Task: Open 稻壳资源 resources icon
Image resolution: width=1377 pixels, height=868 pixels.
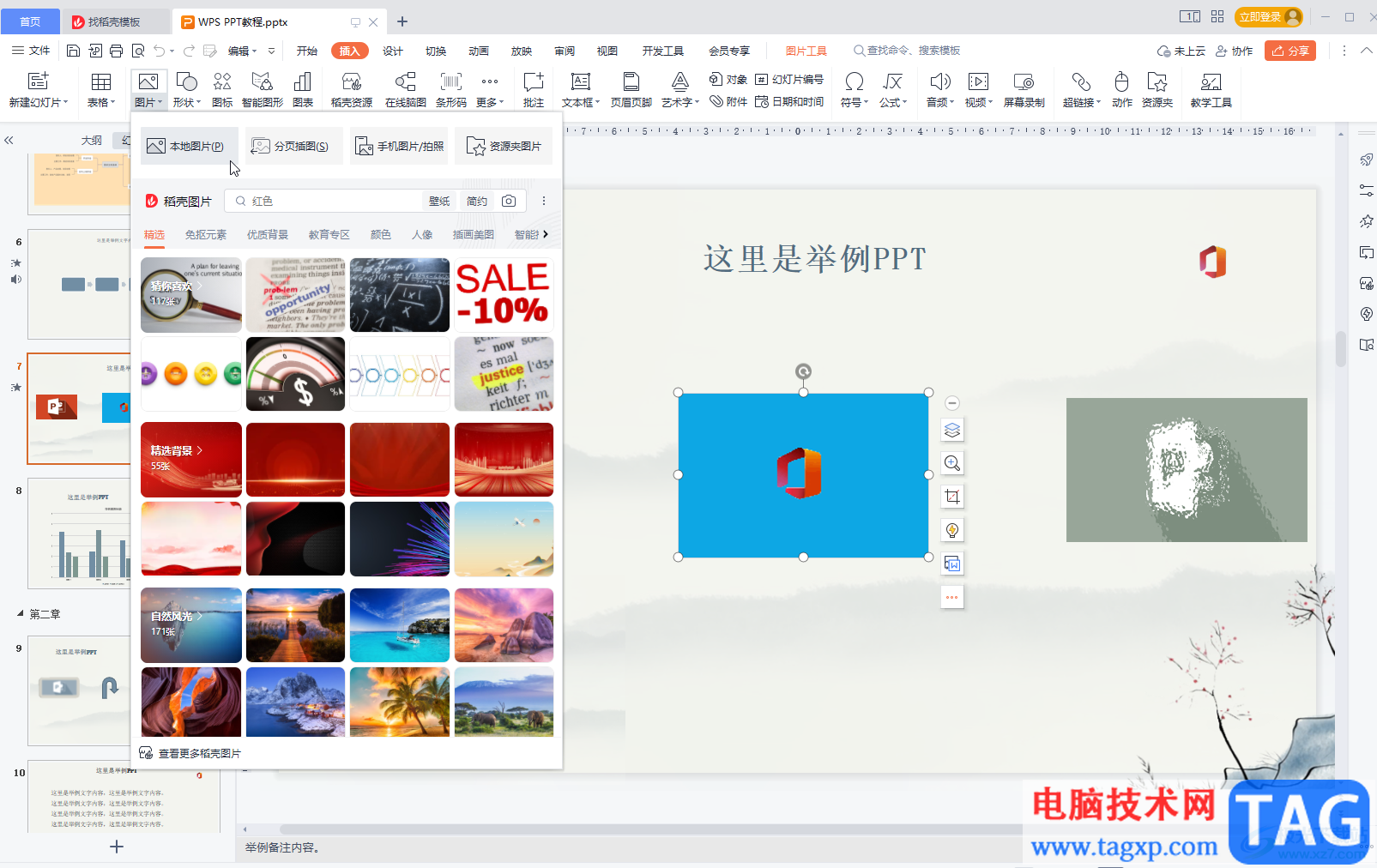Action: (x=351, y=81)
